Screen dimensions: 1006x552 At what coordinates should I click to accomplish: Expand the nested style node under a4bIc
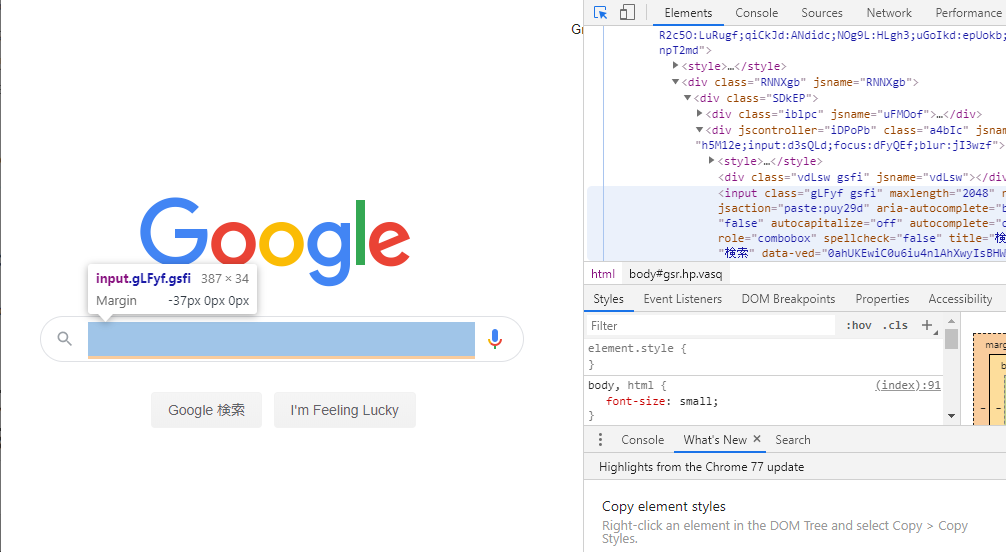[x=712, y=161]
